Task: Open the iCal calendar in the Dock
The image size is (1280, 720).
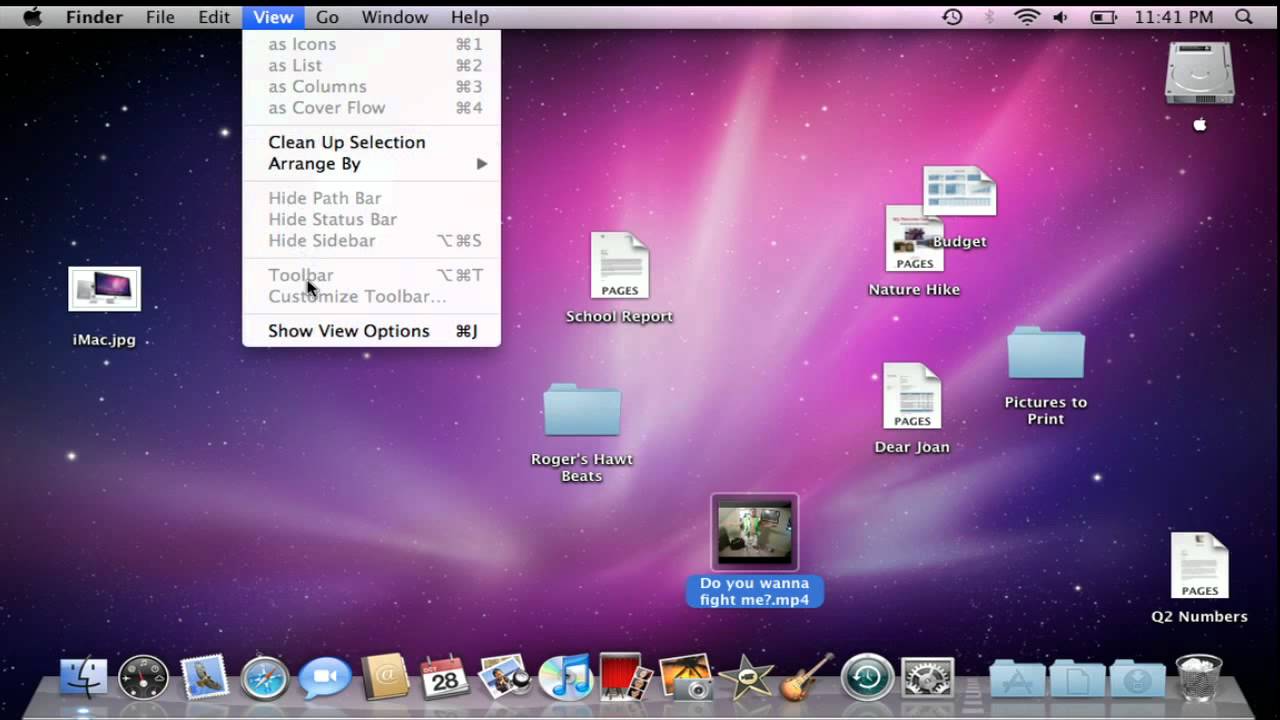Action: (x=443, y=677)
